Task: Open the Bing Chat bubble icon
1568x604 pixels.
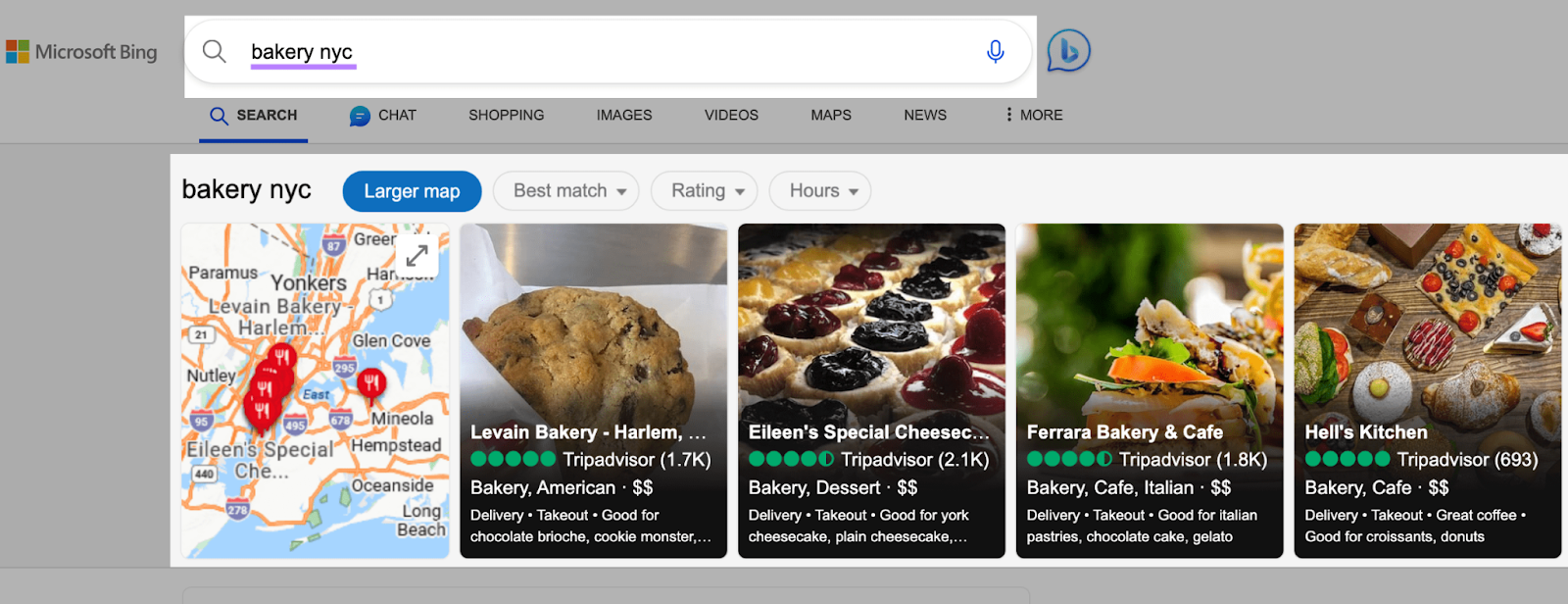Action: pos(1068,51)
